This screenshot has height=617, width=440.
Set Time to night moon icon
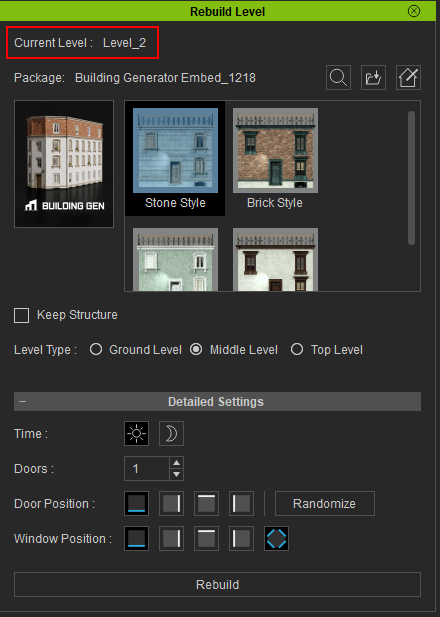[171, 433]
